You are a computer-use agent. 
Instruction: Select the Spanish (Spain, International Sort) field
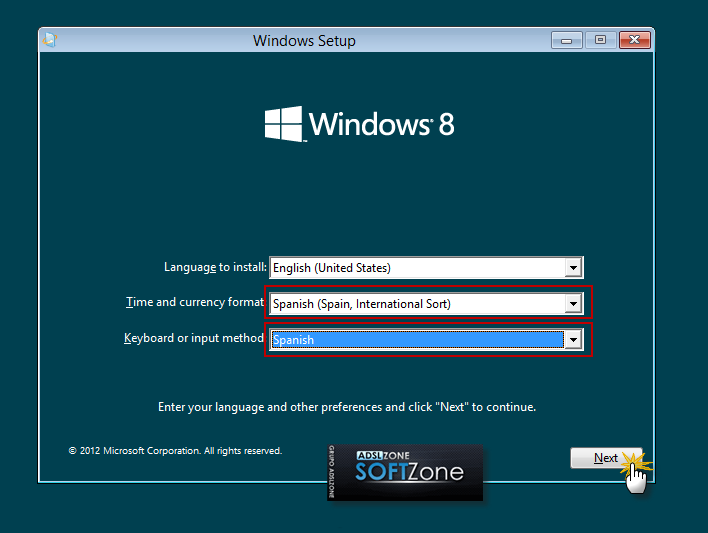click(416, 304)
